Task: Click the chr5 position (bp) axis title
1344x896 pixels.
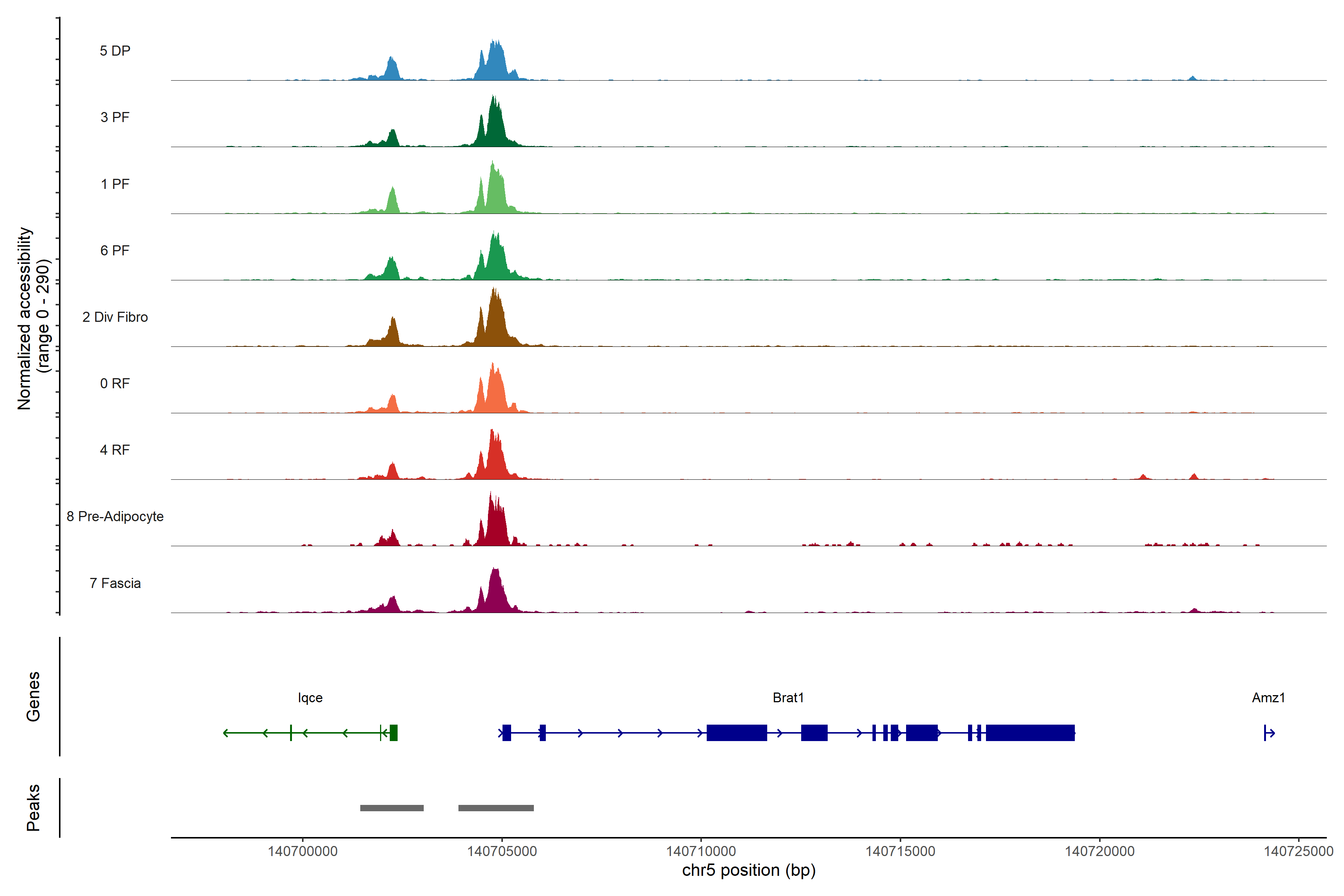Action: pos(749,870)
